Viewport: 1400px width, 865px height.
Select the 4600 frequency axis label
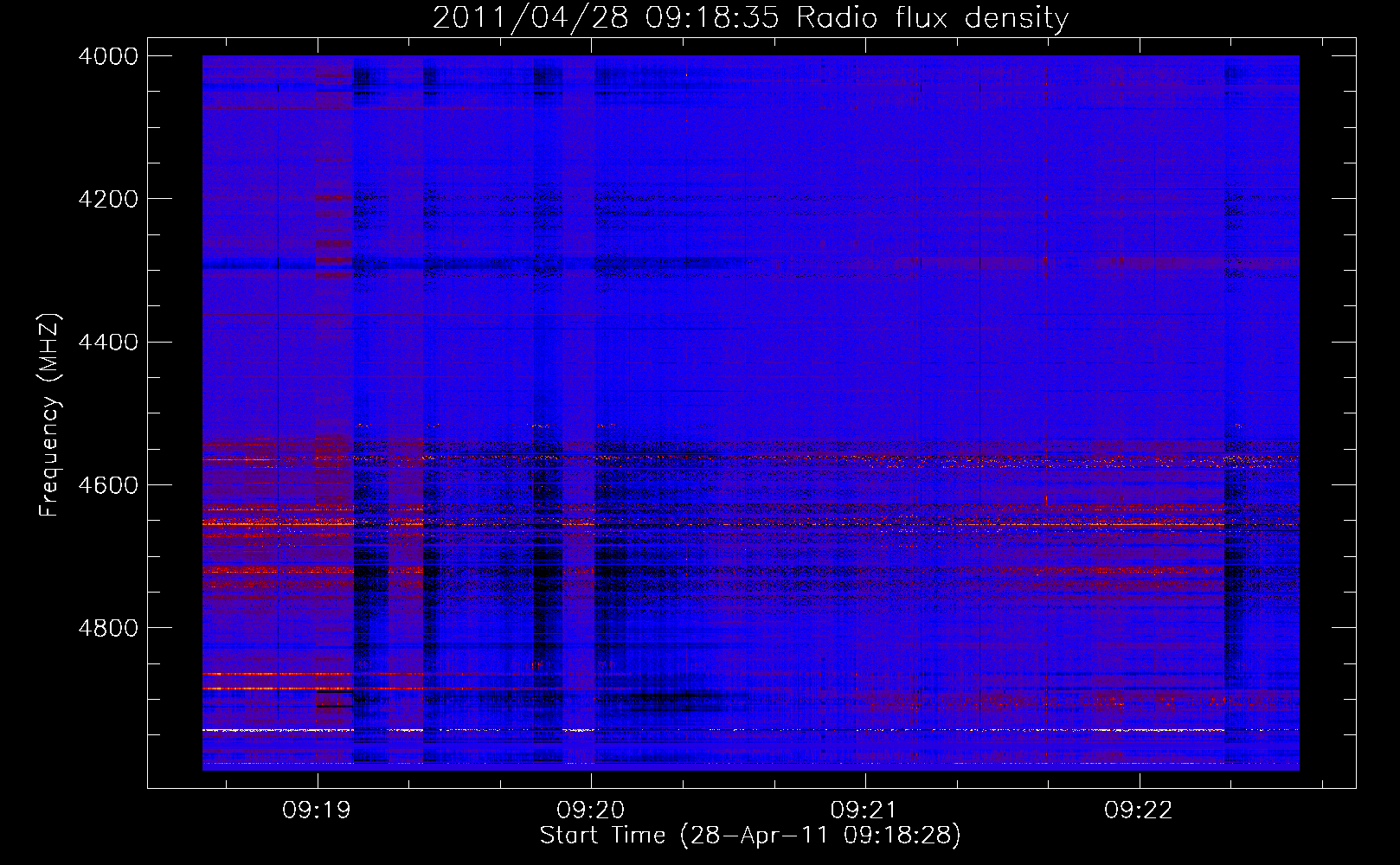coord(108,485)
